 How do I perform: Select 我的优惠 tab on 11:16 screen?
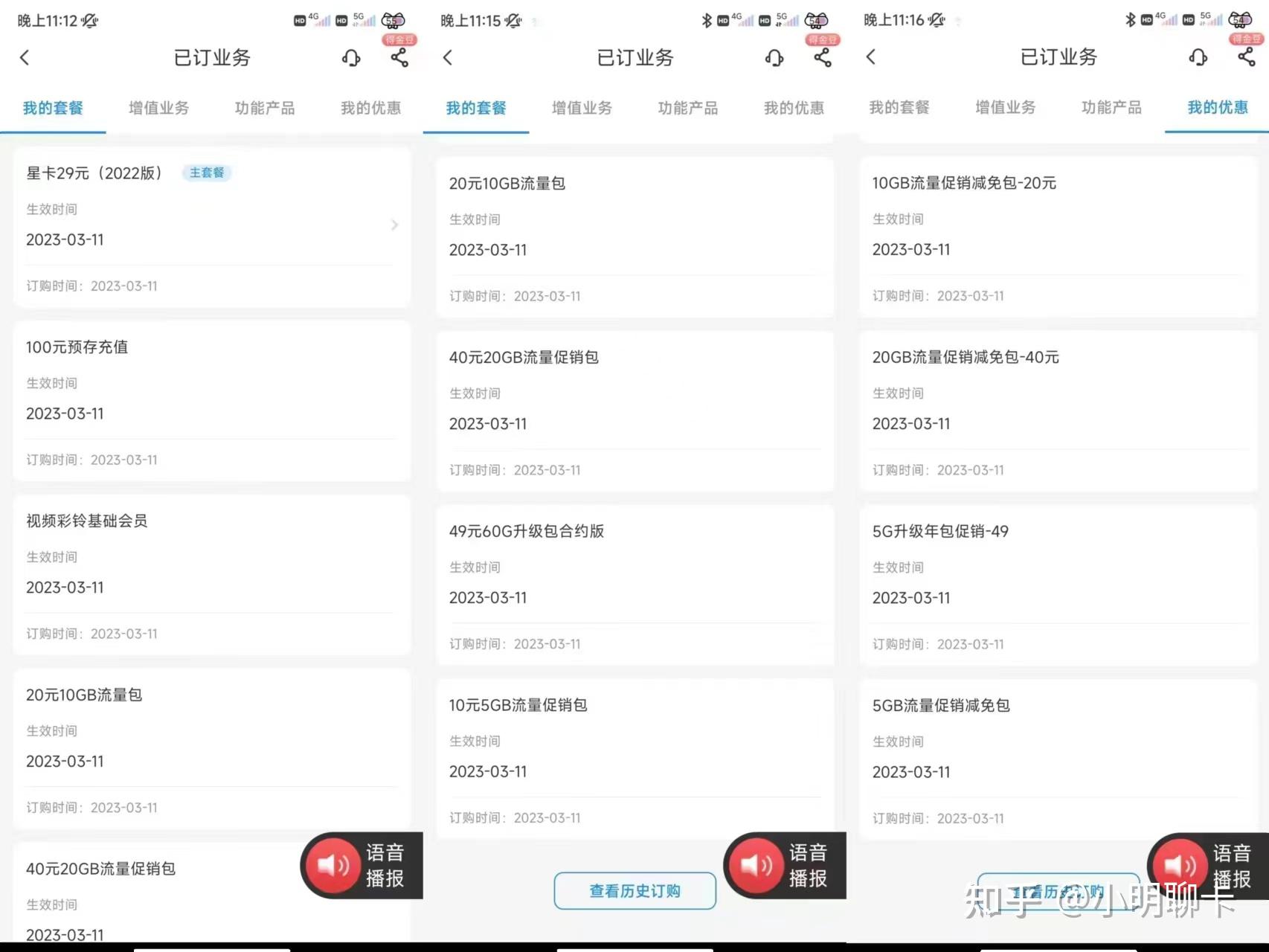tap(1217, 107)
